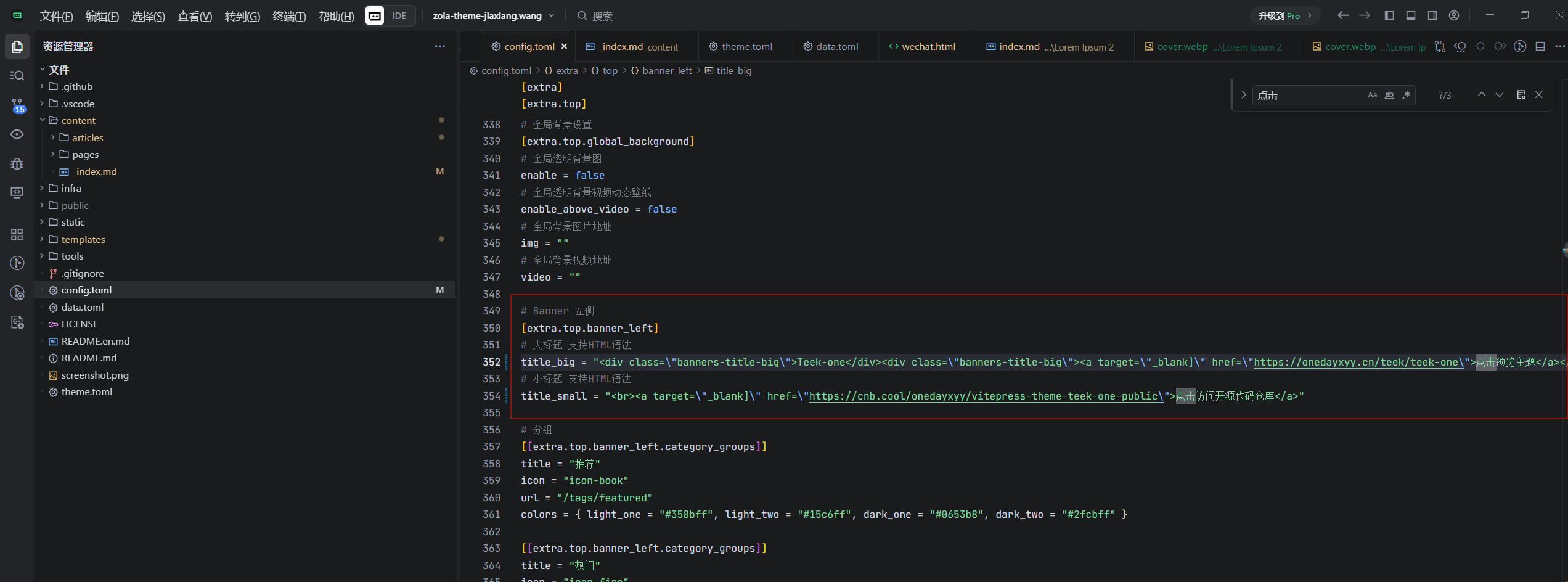The width and height of the screenshot is (1568, 582).
Task: Click the previous commit circle icon
Action: point(1480,46)
